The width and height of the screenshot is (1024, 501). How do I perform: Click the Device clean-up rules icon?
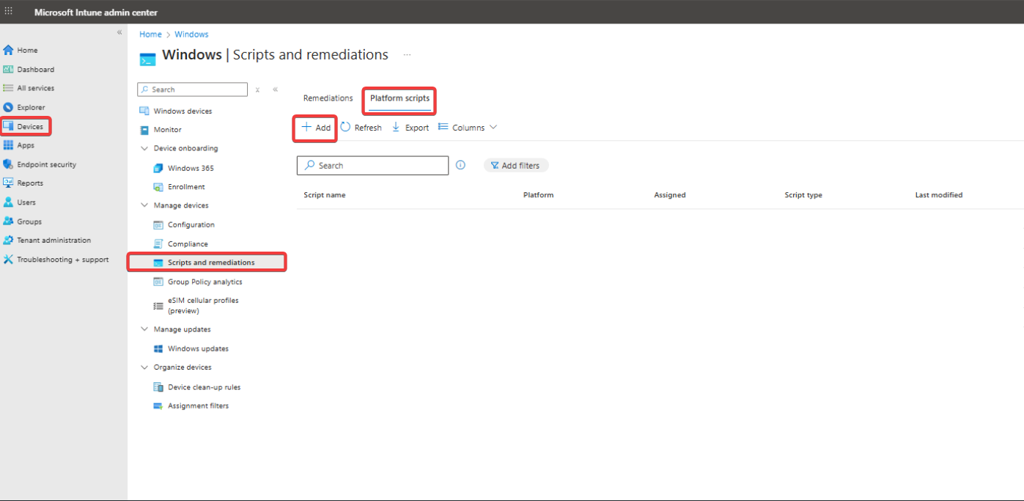pyautogui.click(x=157, y=387)
